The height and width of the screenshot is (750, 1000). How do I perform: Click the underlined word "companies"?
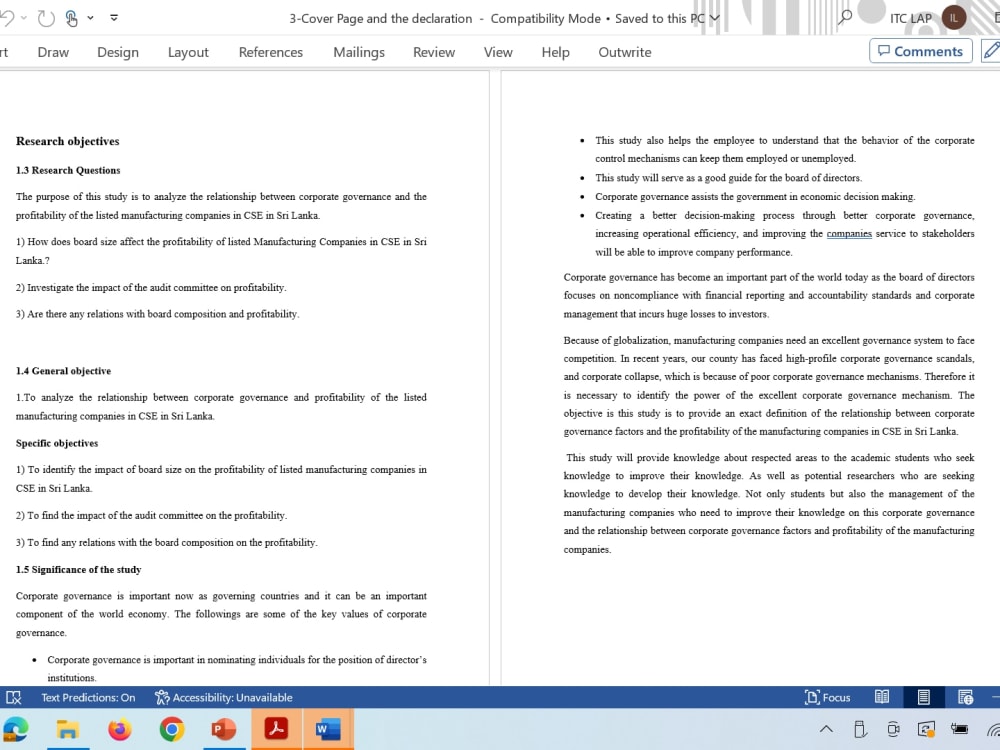[x=849, y=233]
